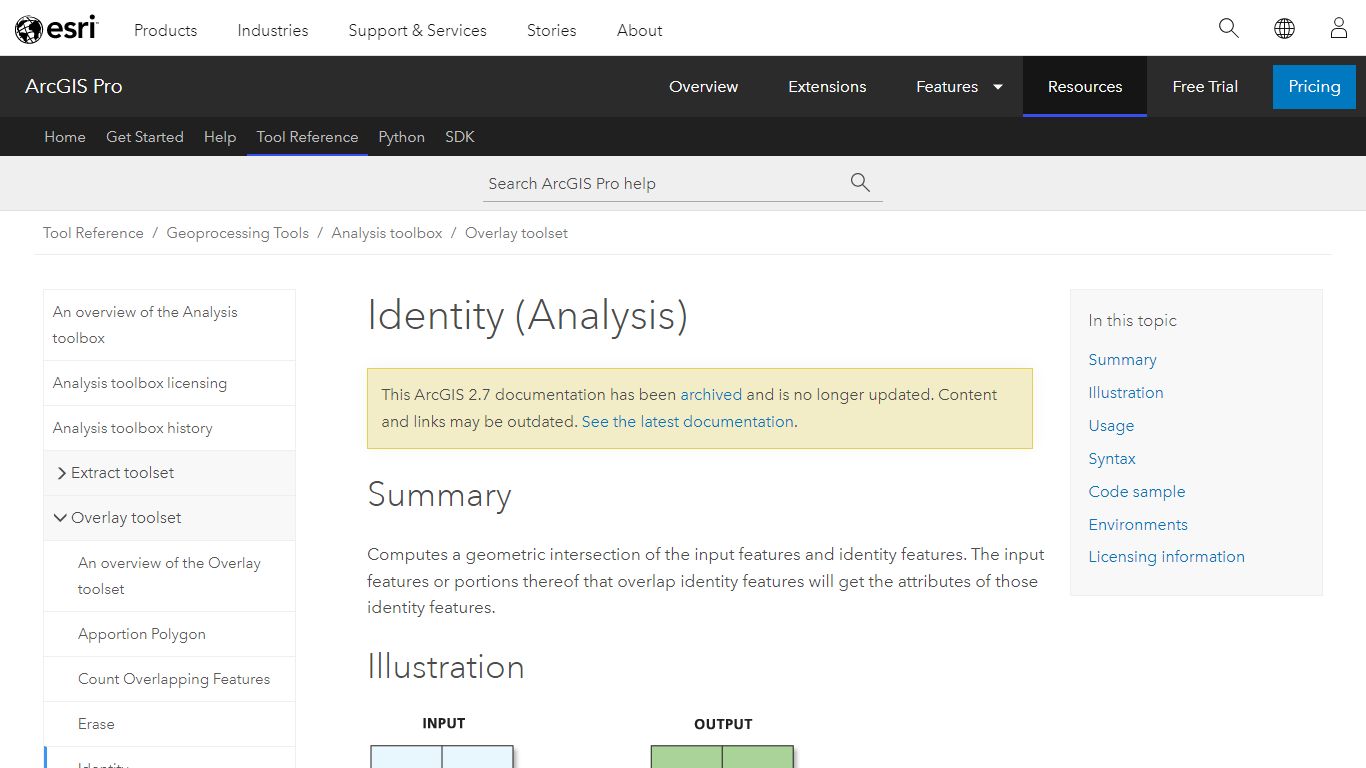Open Analysis toolbox history
This screenshot has height=768, width=1366.
[x=169, y=428]
